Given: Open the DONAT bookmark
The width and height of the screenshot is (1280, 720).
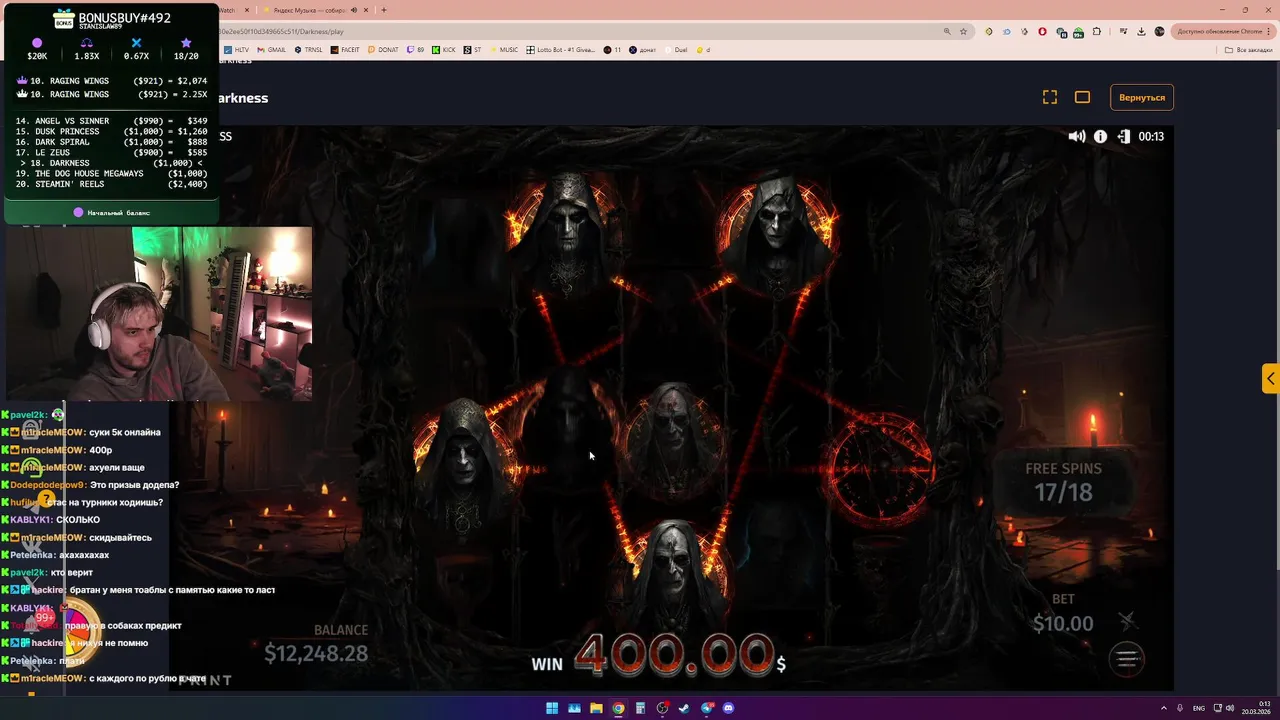Looking at the screenshot, I should point(383,49).
